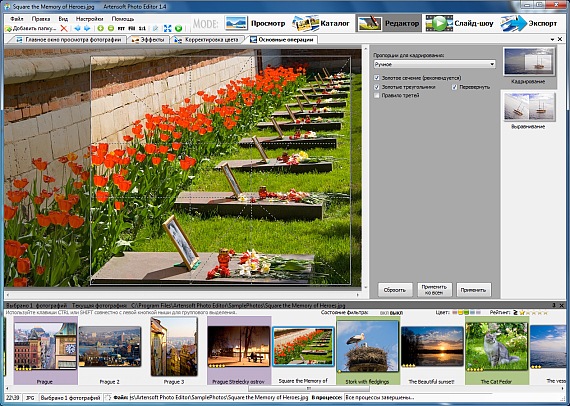This screenshot has width=570, height=406.
Task: Toggle the Золотое сечение checkbox
Action: coord(377,78)
